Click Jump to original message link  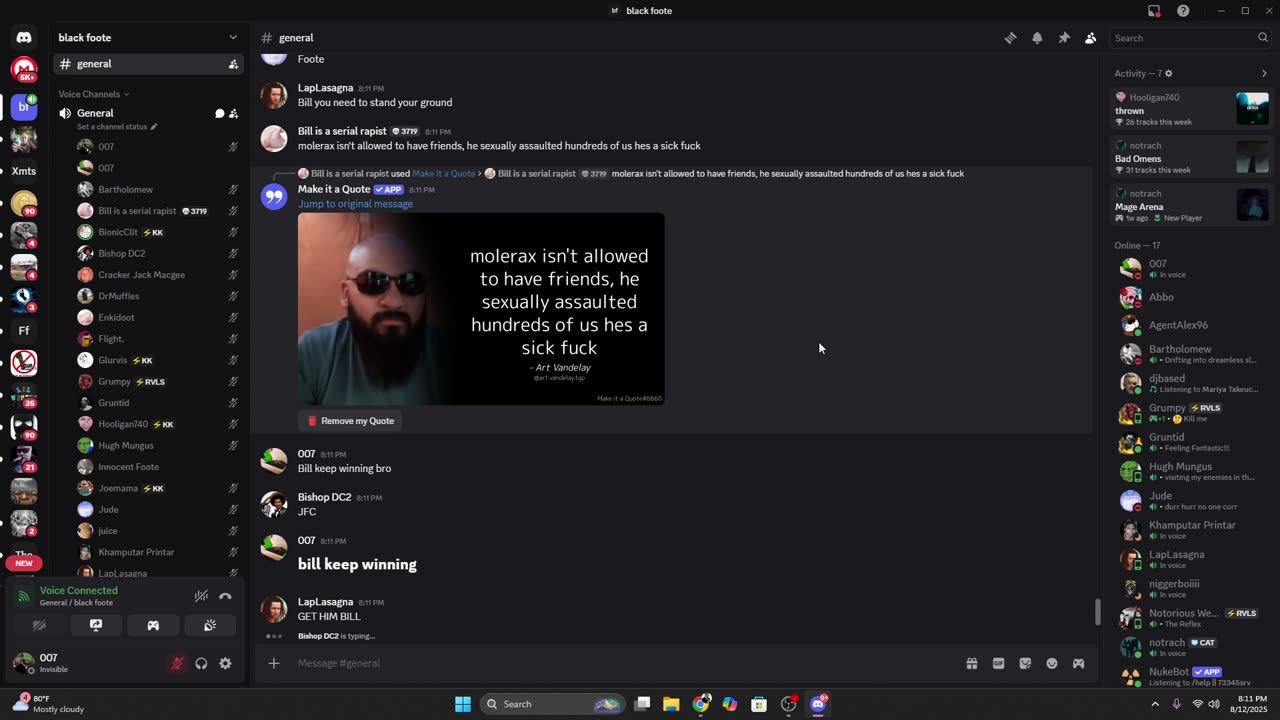point(355,204)
